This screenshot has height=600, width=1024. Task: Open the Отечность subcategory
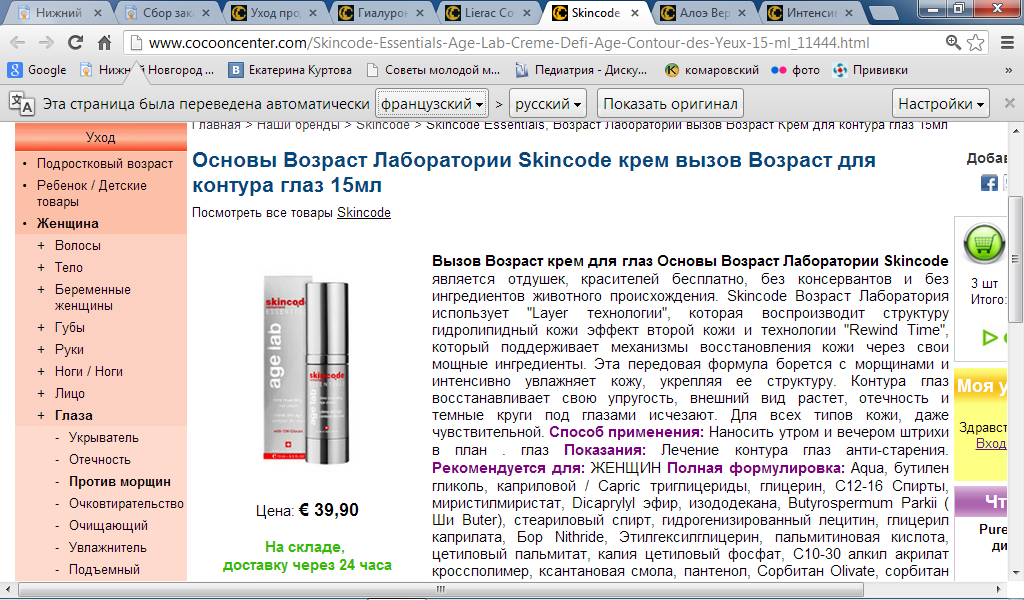(100, 460)
